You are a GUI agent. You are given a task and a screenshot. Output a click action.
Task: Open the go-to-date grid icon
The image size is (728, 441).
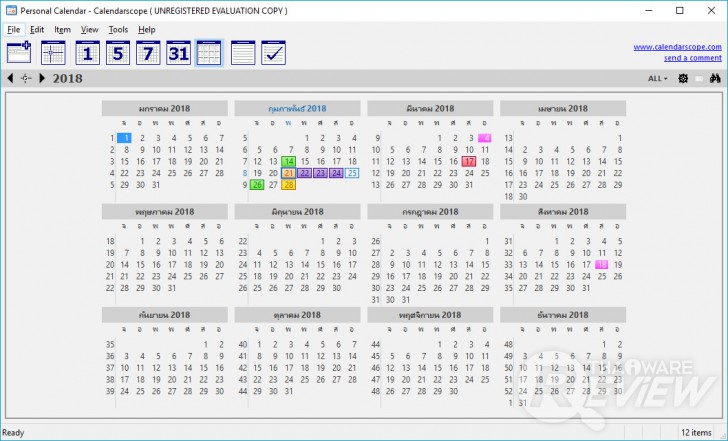pos(53,52)
